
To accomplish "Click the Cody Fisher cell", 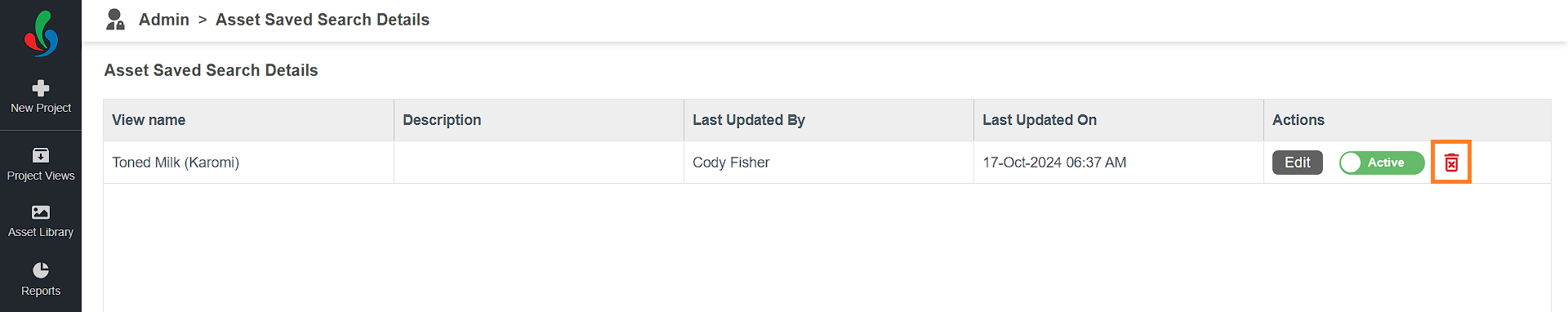I will click(731, 163).
